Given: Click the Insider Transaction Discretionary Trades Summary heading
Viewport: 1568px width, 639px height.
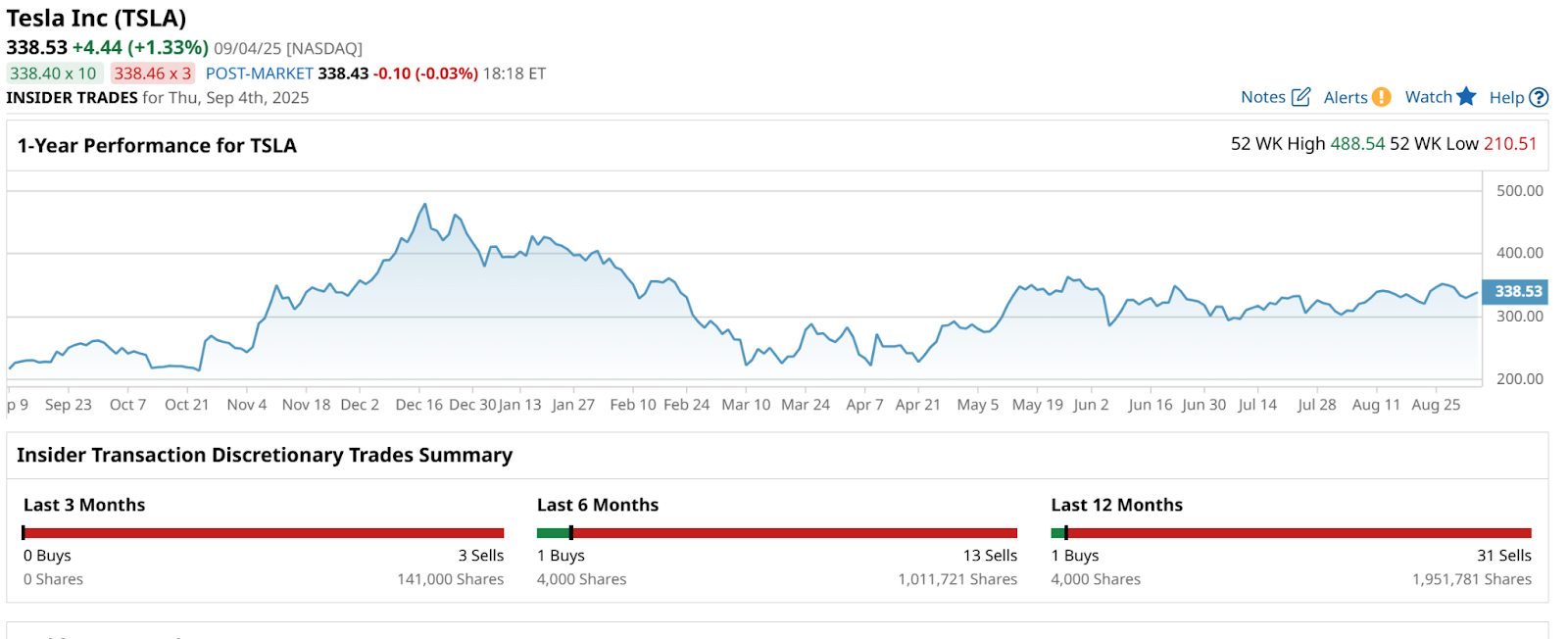Looking at the screenshot, I should [x=265, y=456].
